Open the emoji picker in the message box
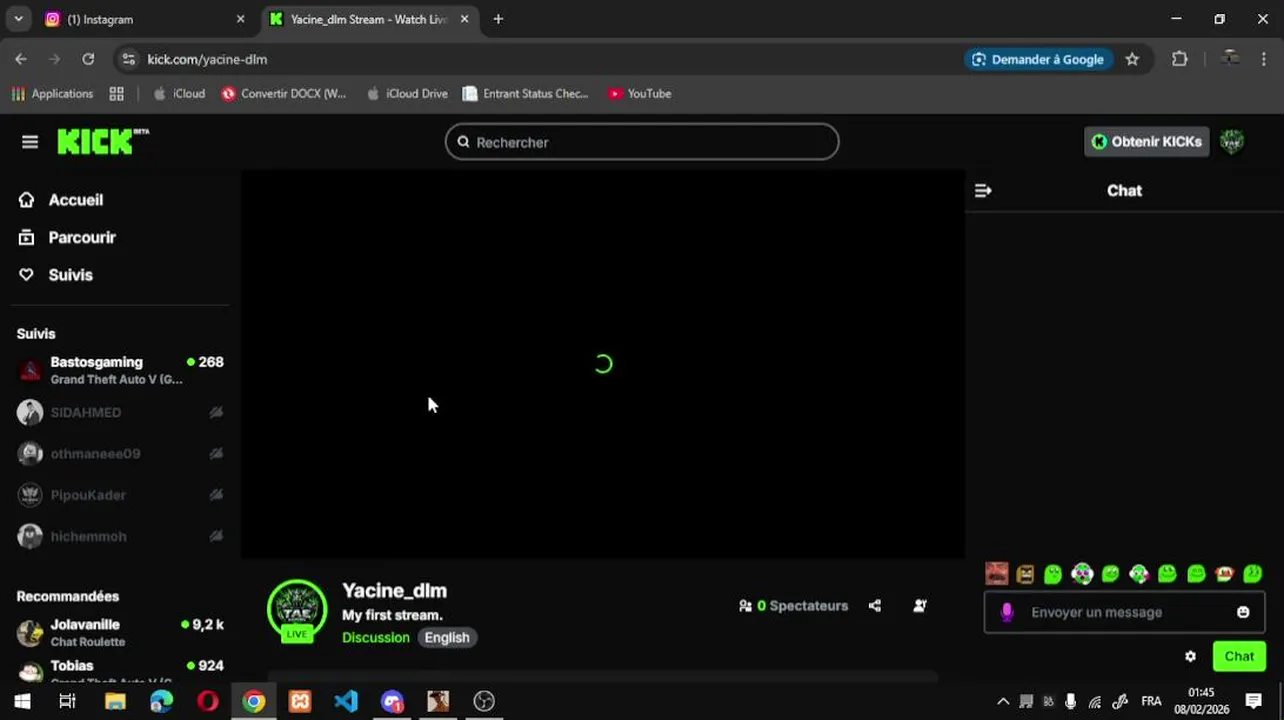 (1243, 612)
